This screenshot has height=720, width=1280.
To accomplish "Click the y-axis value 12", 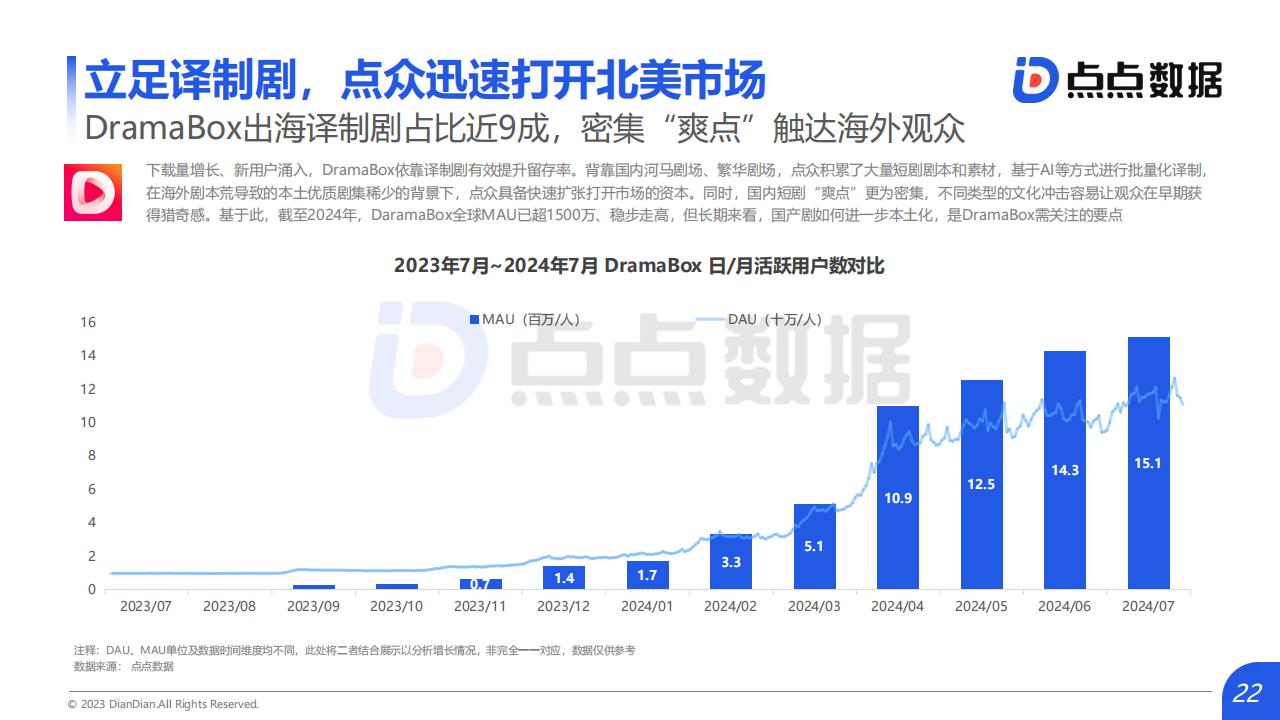I will (x=87, y=389).
